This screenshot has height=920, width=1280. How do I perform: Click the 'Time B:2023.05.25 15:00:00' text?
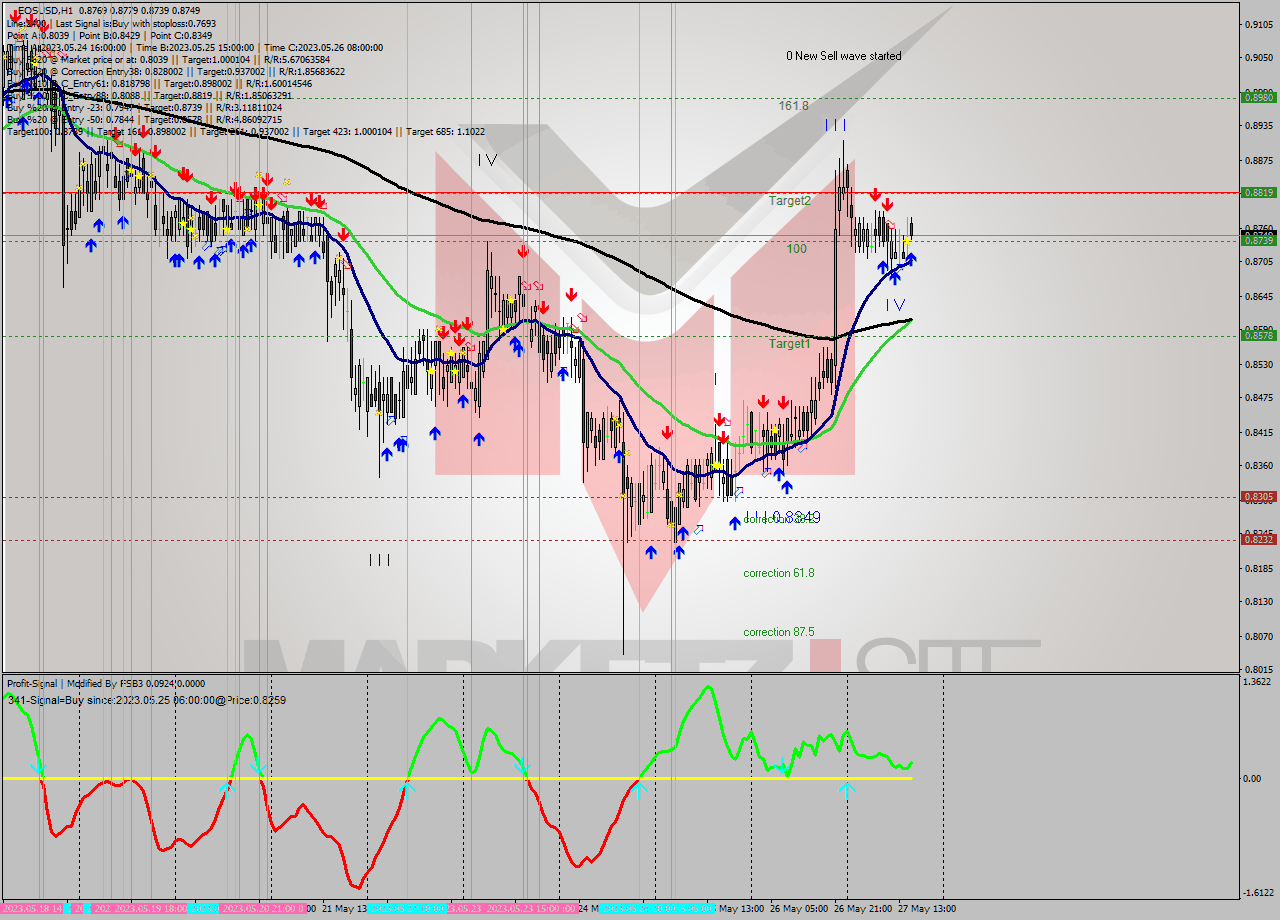tap(197, 48)
